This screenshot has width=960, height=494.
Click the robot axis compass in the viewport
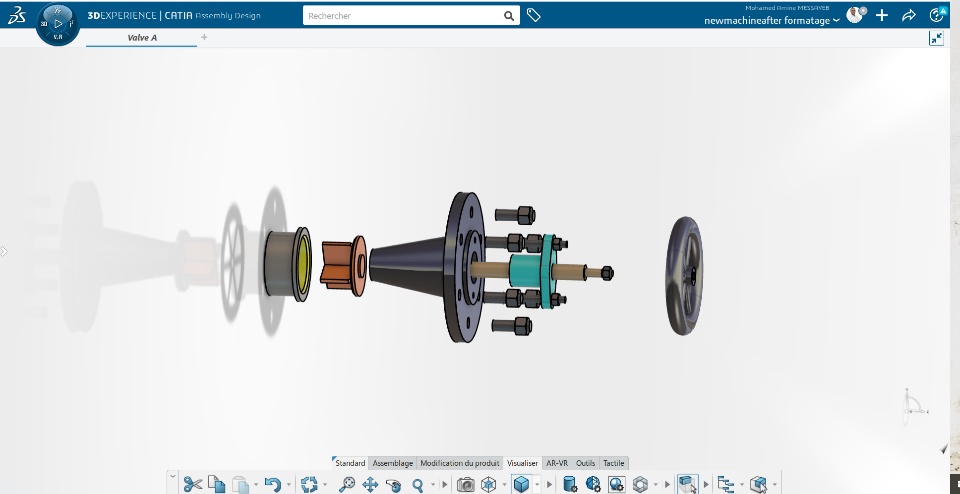[915, 406]
